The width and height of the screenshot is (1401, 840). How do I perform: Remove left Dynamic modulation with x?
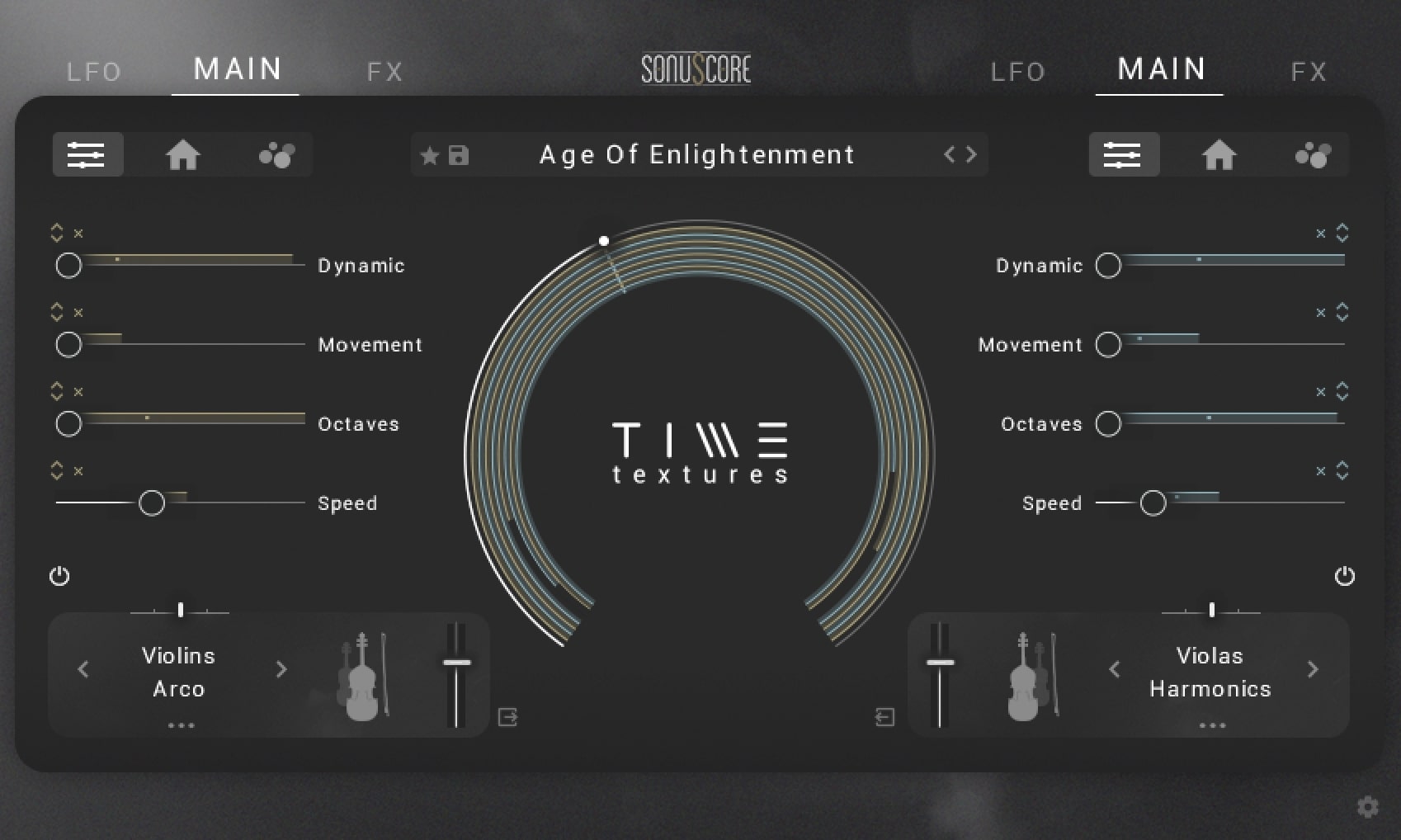tap(78, 234)
